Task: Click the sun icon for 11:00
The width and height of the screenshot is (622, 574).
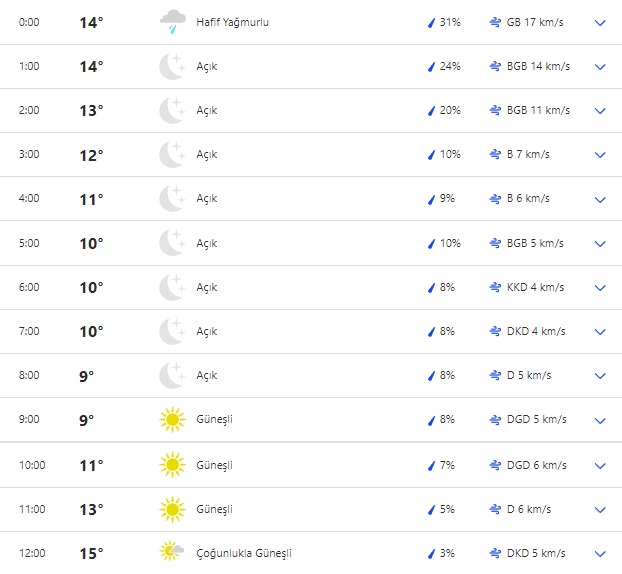Action: tap(172, 510)
